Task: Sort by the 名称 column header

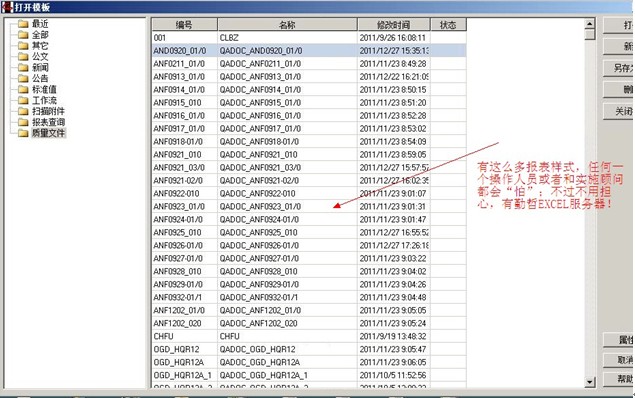Action: click(x=288, y=25)
